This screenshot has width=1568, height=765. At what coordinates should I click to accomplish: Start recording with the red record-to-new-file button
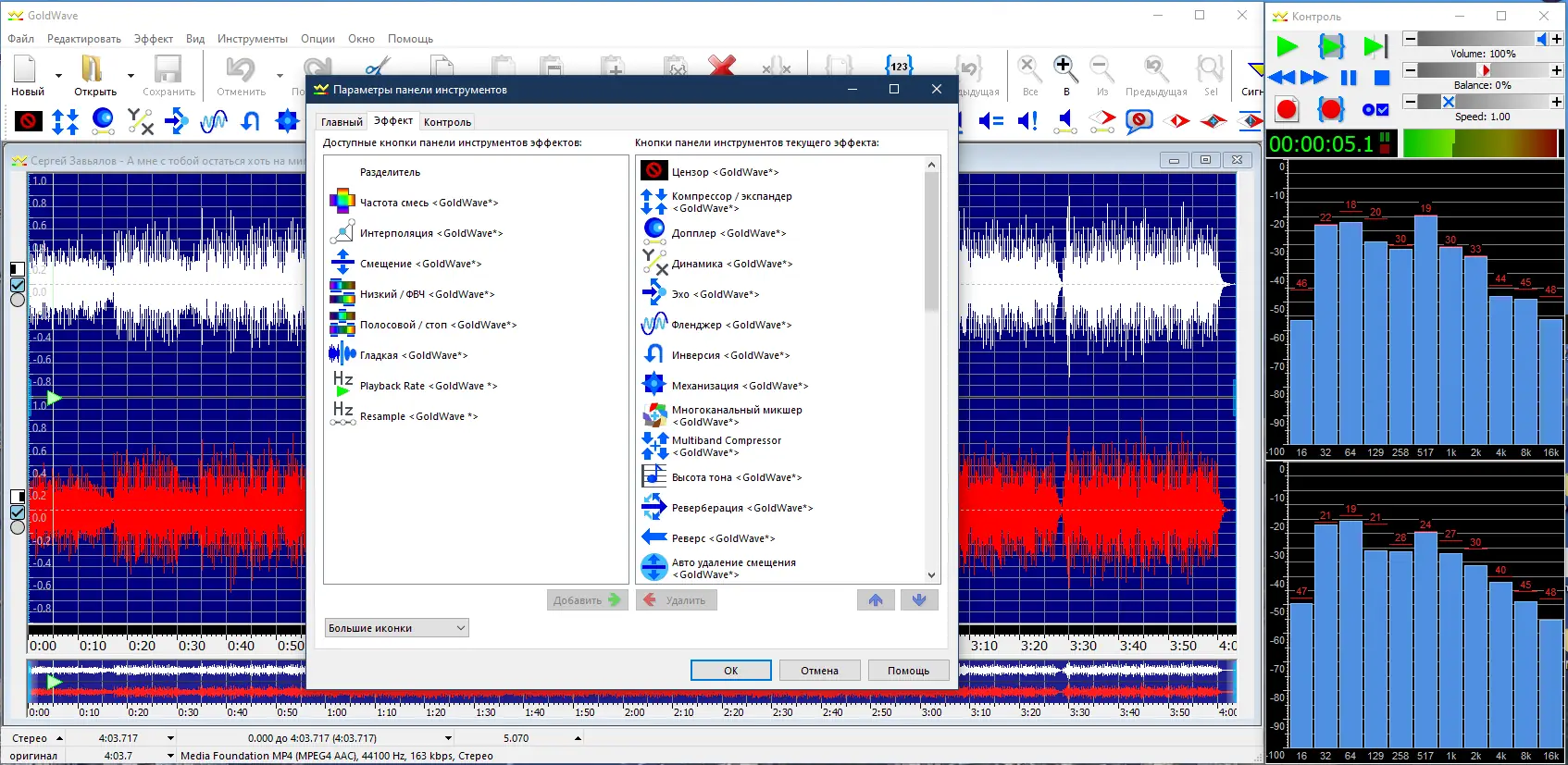[x=1287, y=110]
